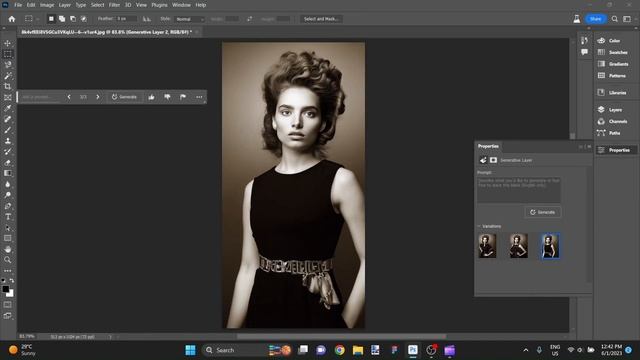Open more options in contextual task bar
640x360 pixels.
click(199, 97)
